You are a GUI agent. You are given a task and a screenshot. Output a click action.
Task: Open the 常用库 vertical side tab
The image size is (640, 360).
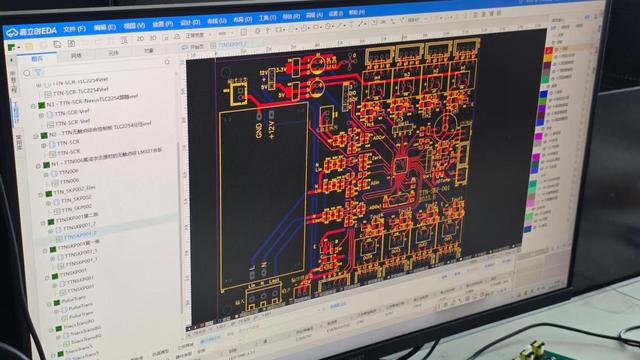coord(19,142)
